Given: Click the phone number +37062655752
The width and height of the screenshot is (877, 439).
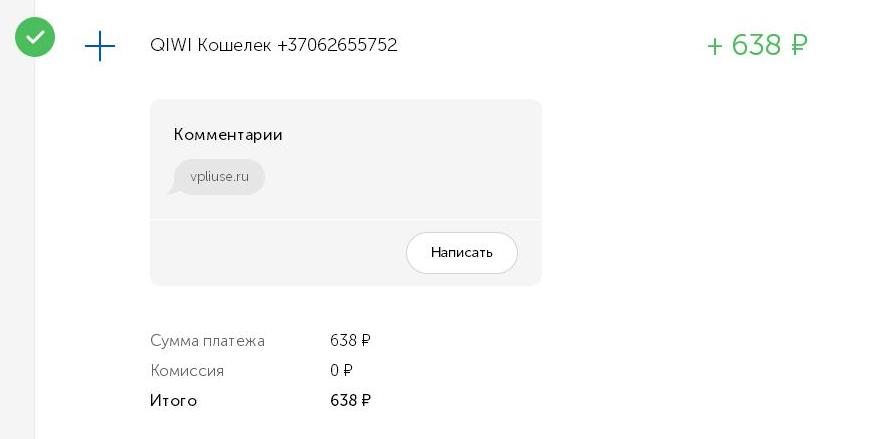Looking at the screenshot, I should 337,45.
